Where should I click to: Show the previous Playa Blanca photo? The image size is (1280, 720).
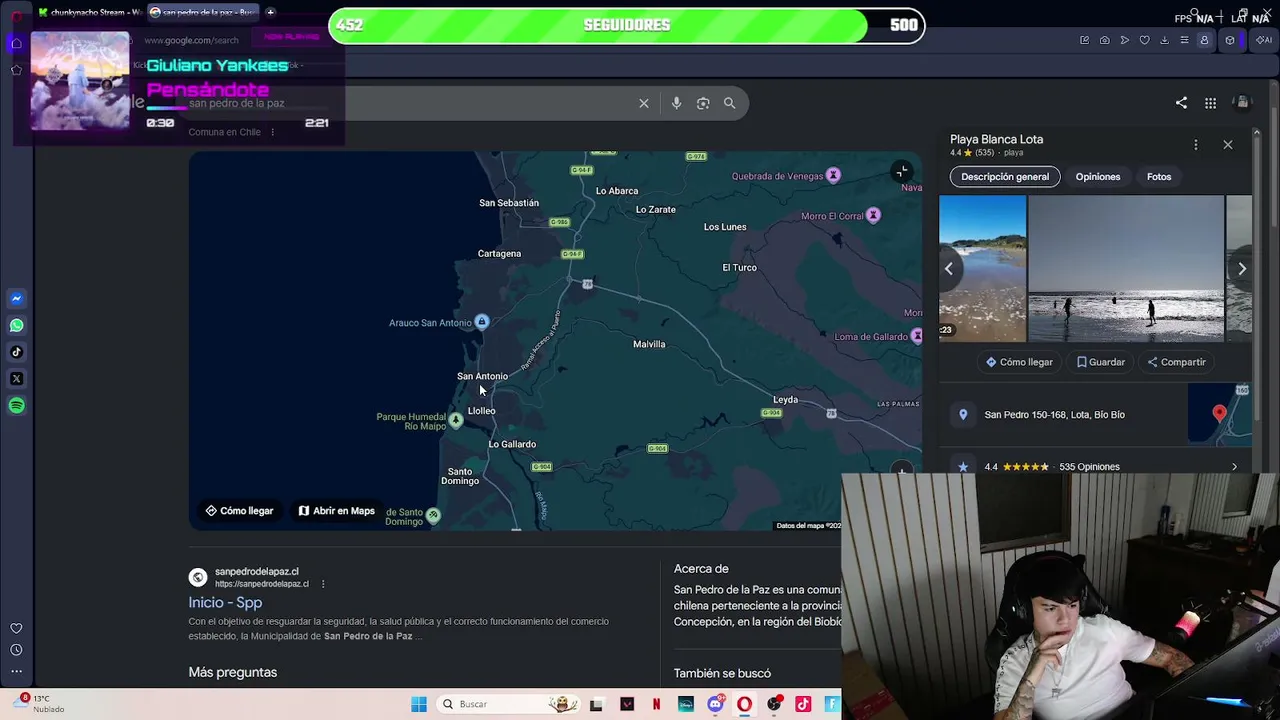point(949,269)
